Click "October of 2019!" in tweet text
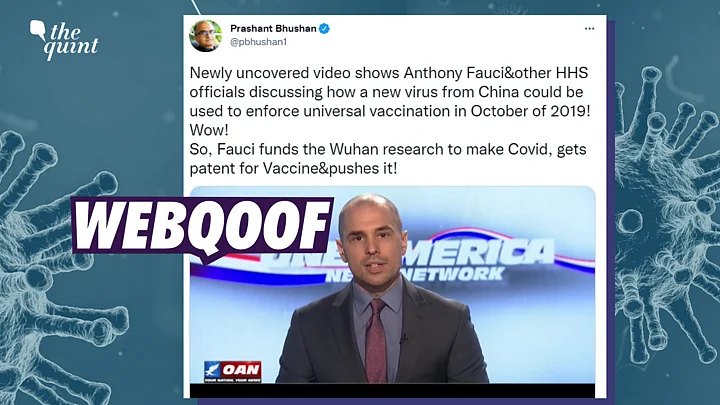720x405 pixels. pos(530,111)
